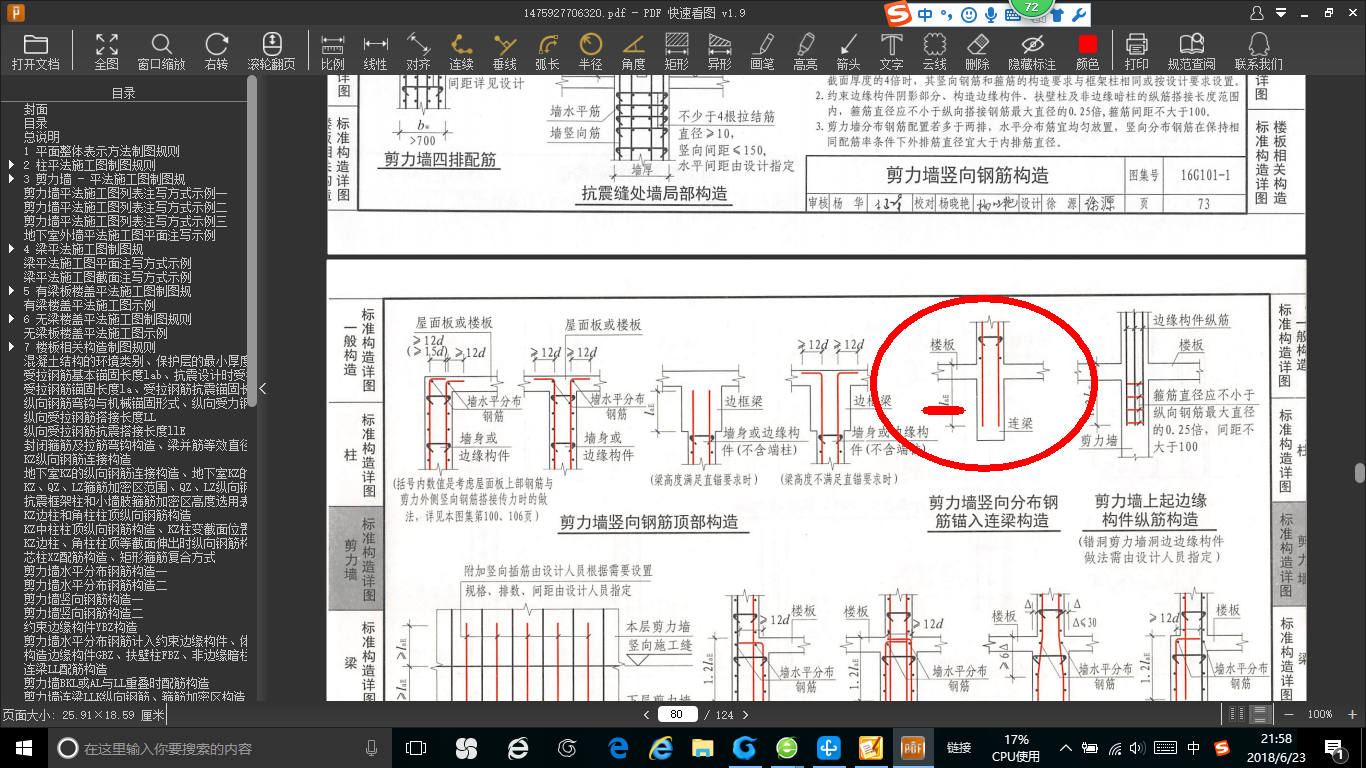Open bookmark 有梁楼盖平法施工图示例
This screenshot has height=768, width=1366.
coord(90,305)
